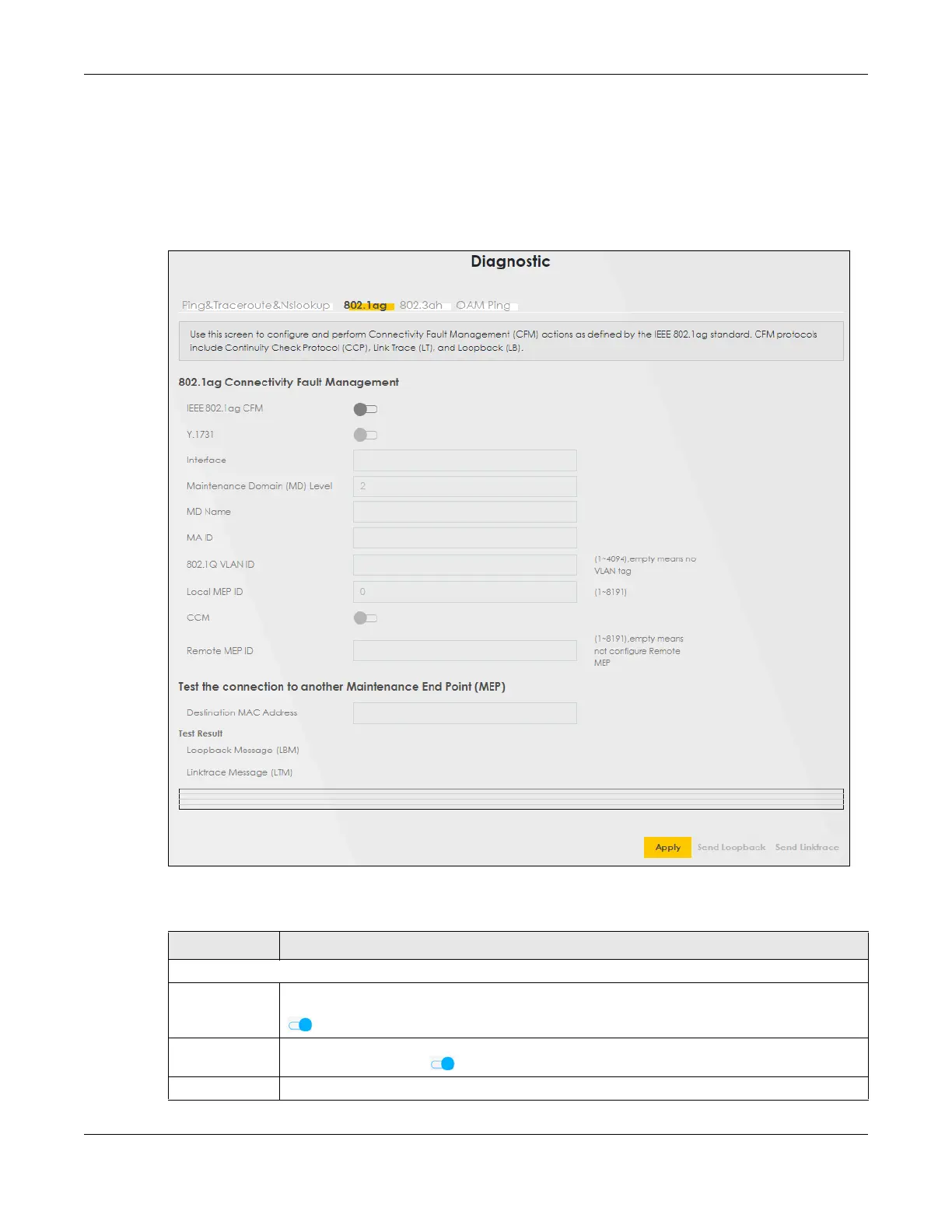952x1232 pixels.
Task: Click the Maintenance Domain (MD) Level field
Action: (465, 486)
